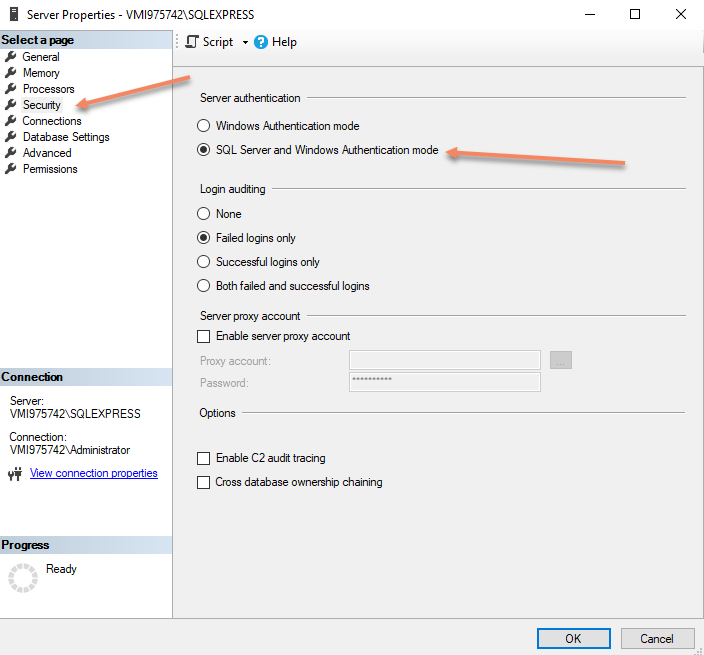Image resolution: width=704 pixels, height=655 pixels.
Task: Click the wrench icon beside Security
Action: point(11,105)
